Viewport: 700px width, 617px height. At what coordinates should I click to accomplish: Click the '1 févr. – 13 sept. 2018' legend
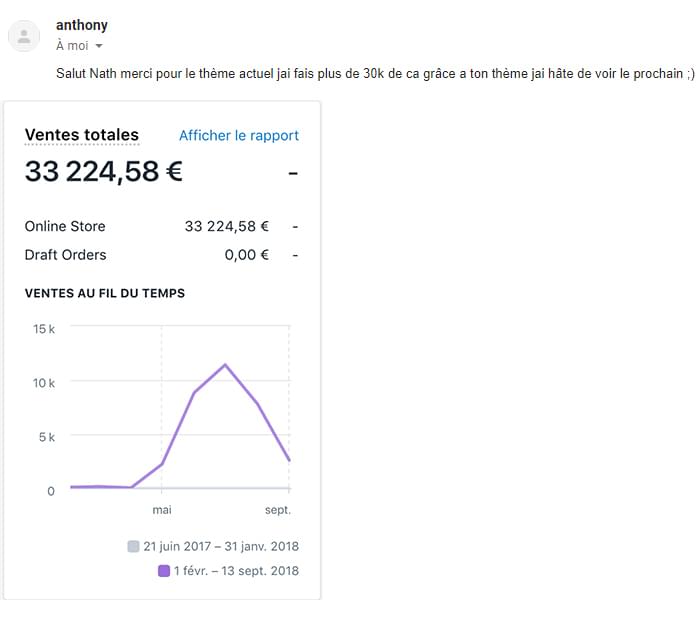[x=236, y=571]
